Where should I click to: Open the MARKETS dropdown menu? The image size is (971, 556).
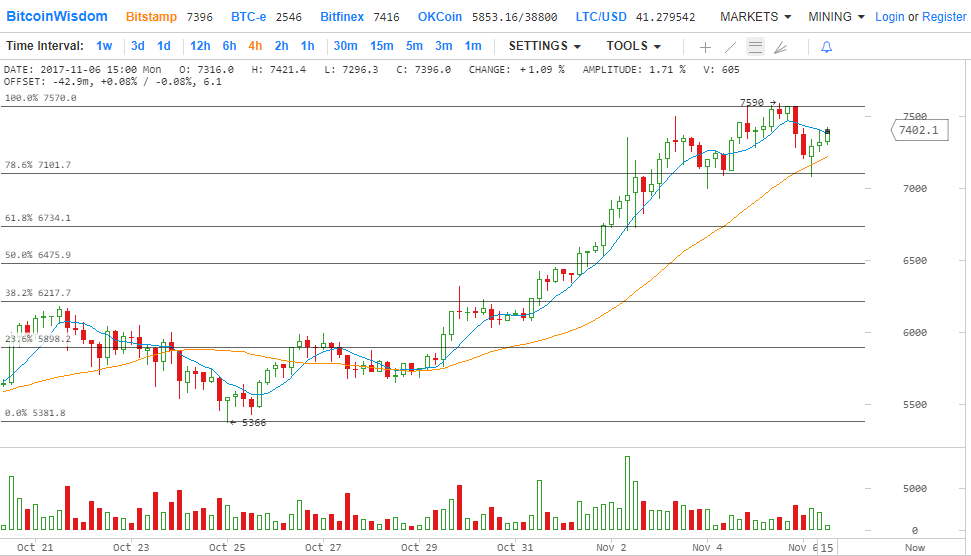pos(755,17)
